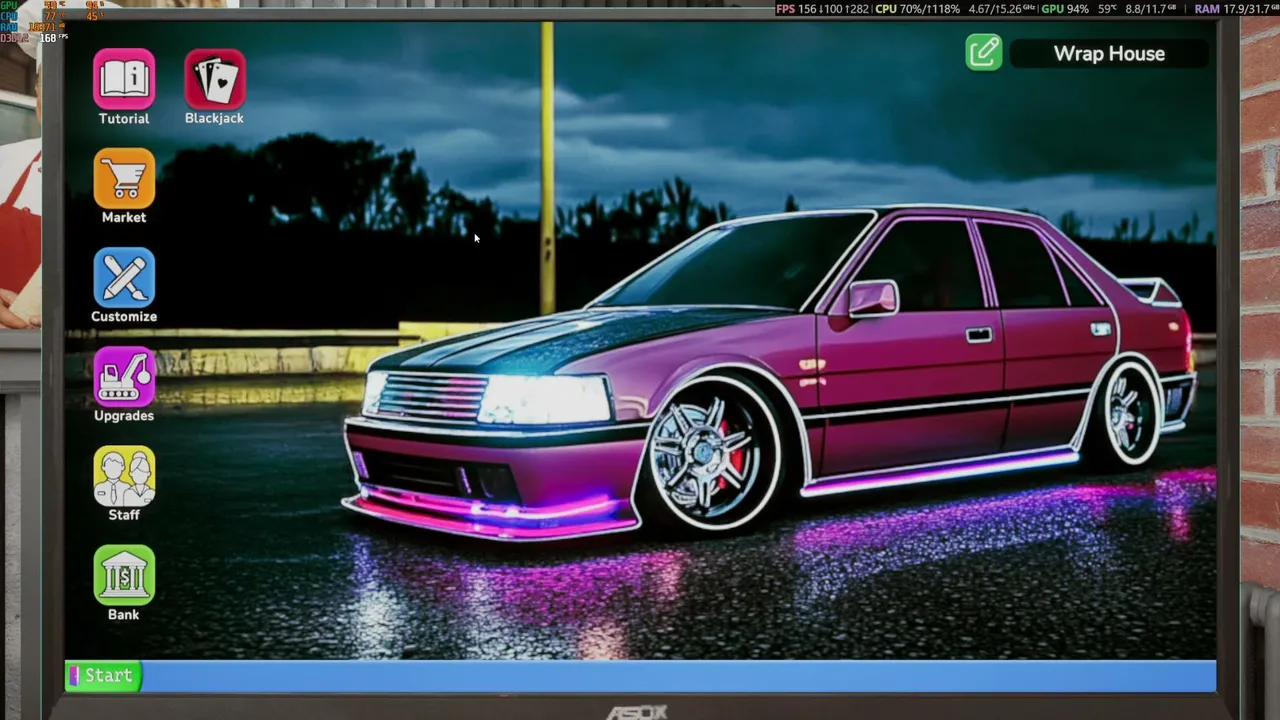Click the Upgrades text label
The height and width of the screenshot is (720, 1280).
[124, 415]
